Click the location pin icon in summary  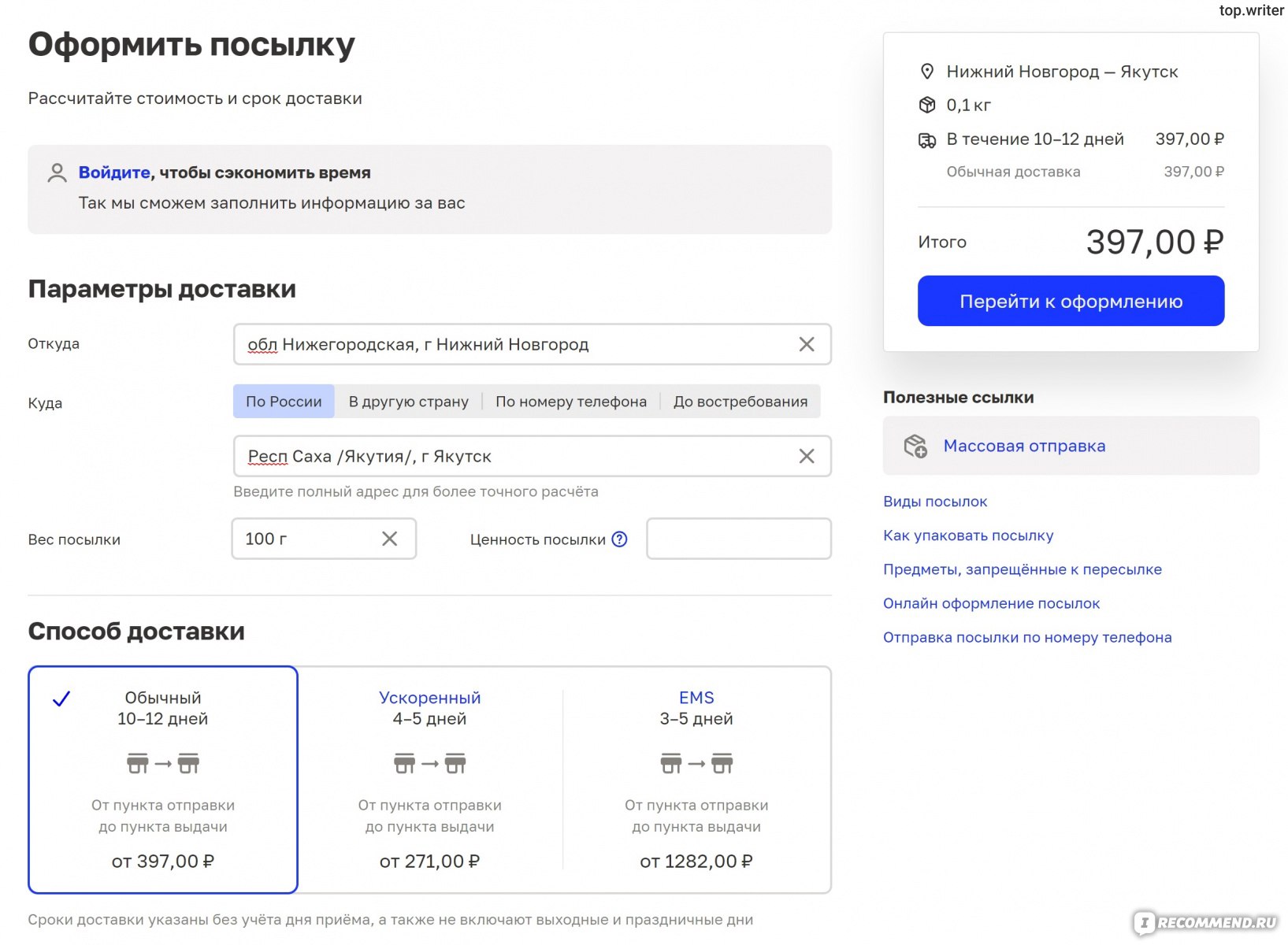tap(927, 72)
